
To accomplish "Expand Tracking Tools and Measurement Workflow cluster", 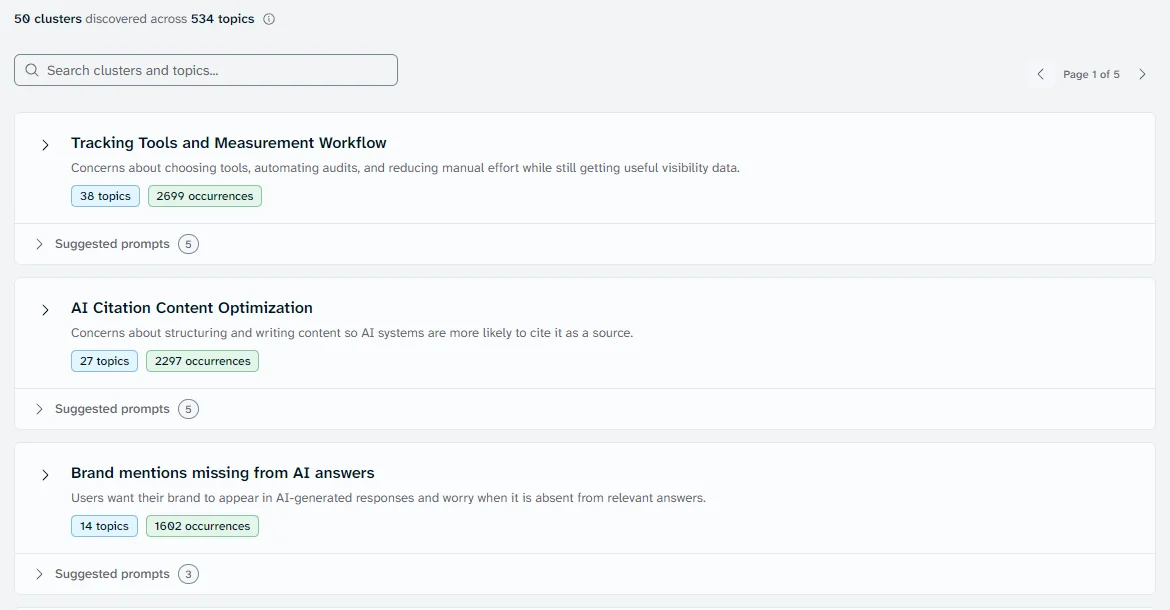I will pyautogui.click(x=46, y=145).
